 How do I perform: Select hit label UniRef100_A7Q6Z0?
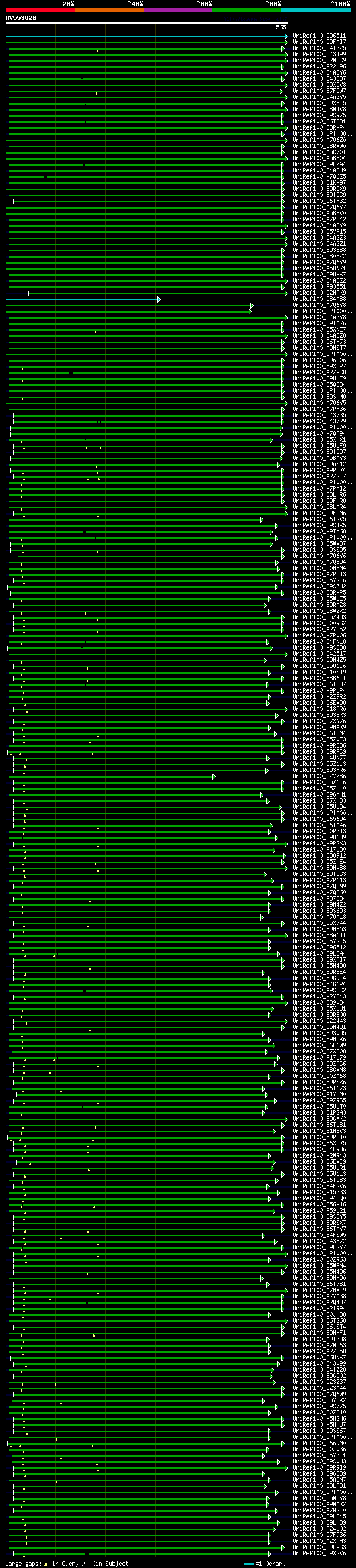coord(319,140)
